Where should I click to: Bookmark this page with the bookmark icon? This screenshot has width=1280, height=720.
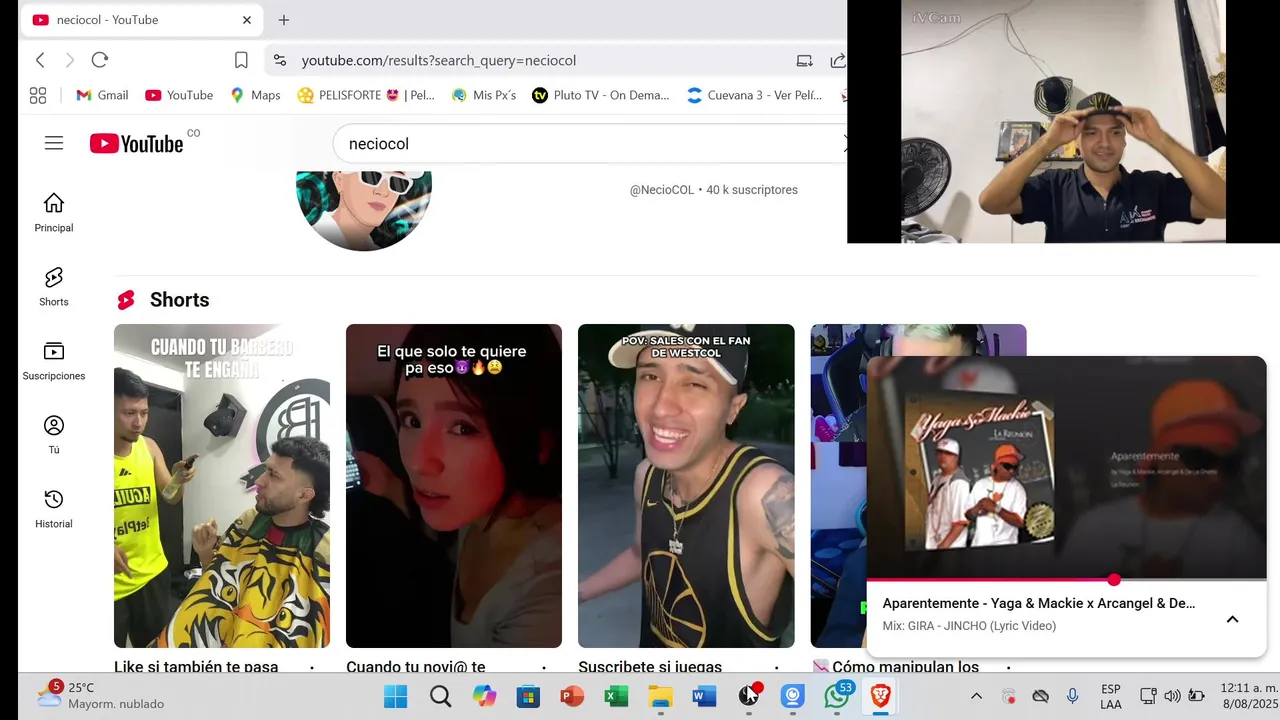click(x=241, y=60)
